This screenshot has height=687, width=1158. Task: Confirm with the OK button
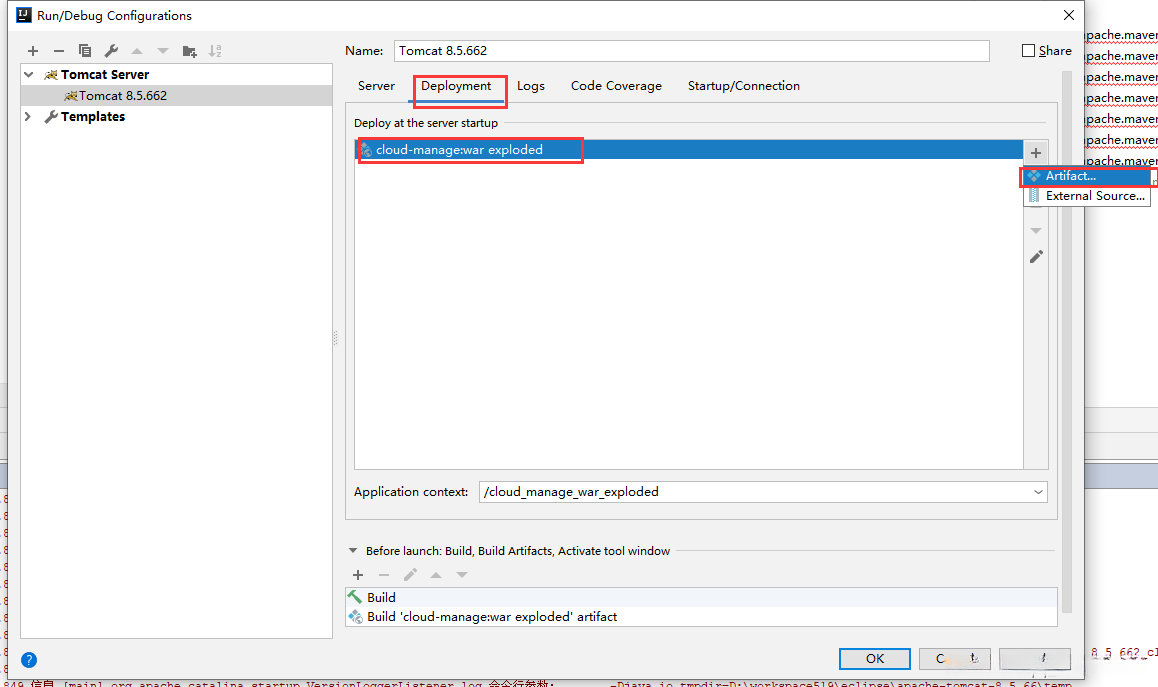tap(874, 658)
